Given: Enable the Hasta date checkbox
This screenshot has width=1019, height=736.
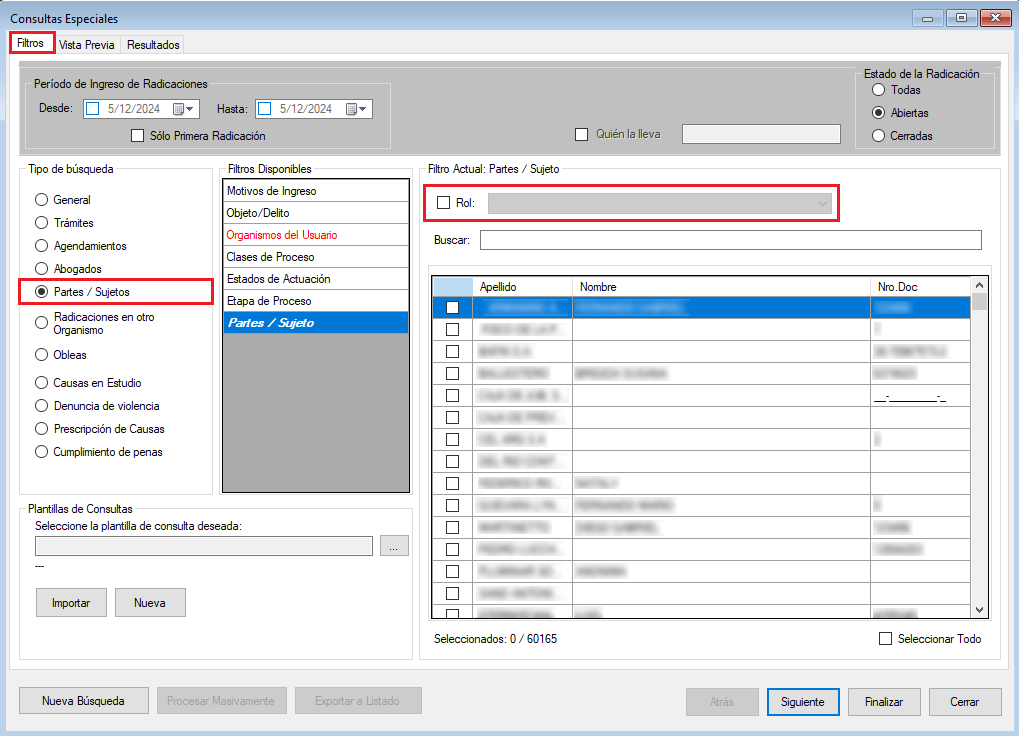Looking at the screenshot, I should click(x=266, y=109).
